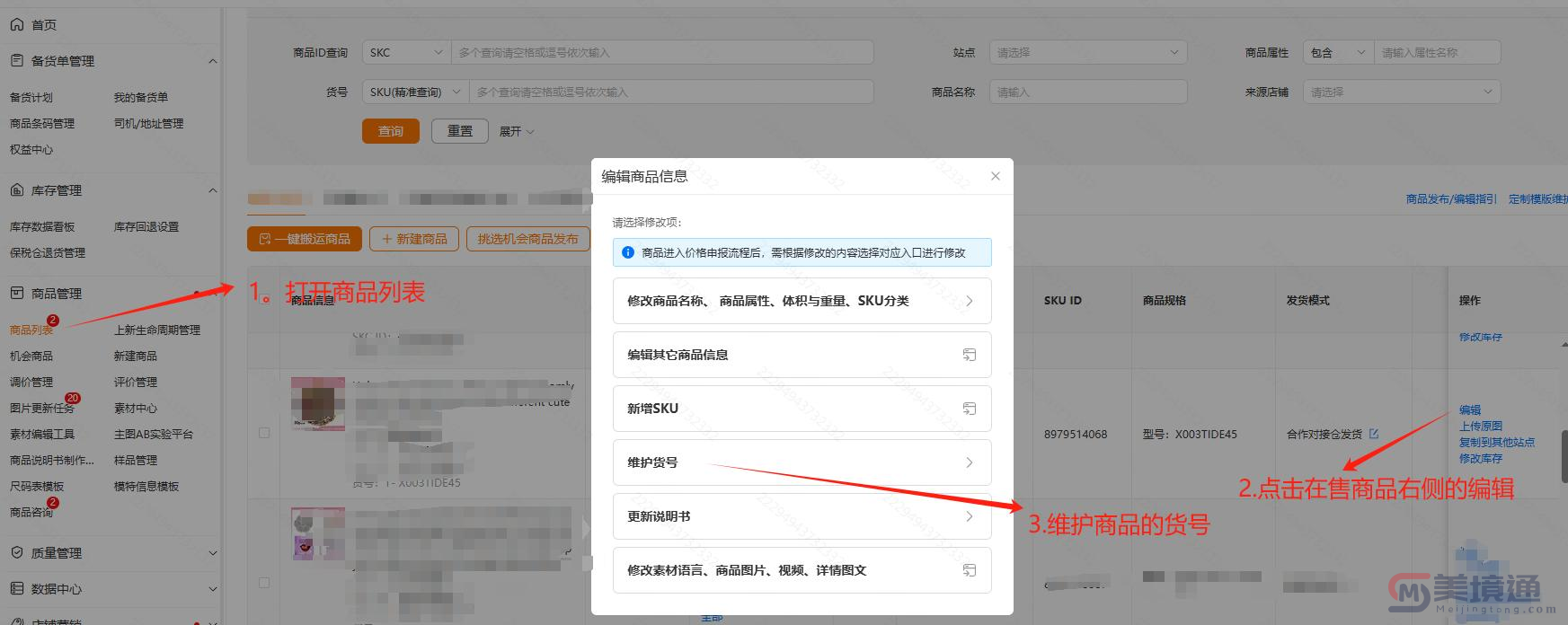The image size is (1568, 625).
Task: Click the 新建商品 button
Action: pyautogui.click(x=414, y=239)
